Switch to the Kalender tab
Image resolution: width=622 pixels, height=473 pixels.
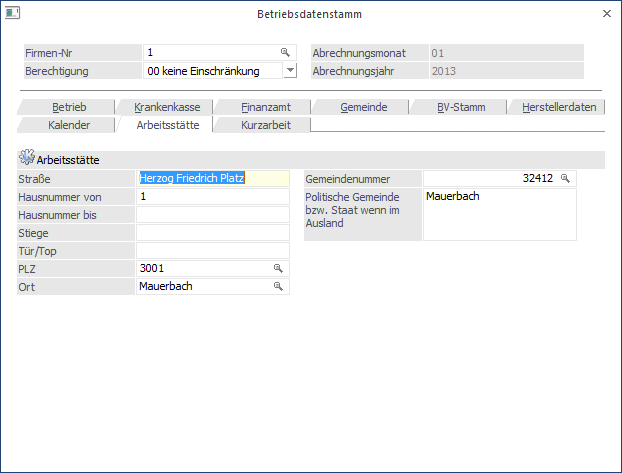pos(69,125)
